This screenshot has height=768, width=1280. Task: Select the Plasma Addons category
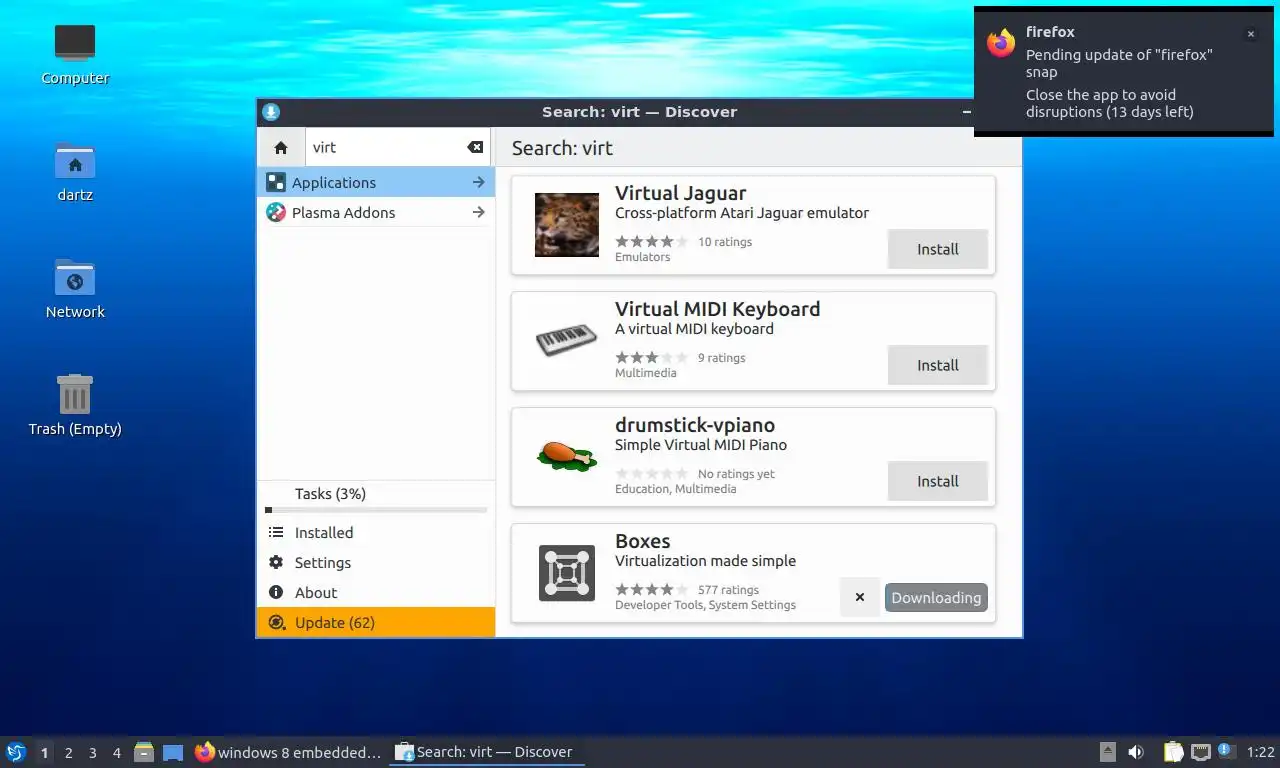click(376, 212)
